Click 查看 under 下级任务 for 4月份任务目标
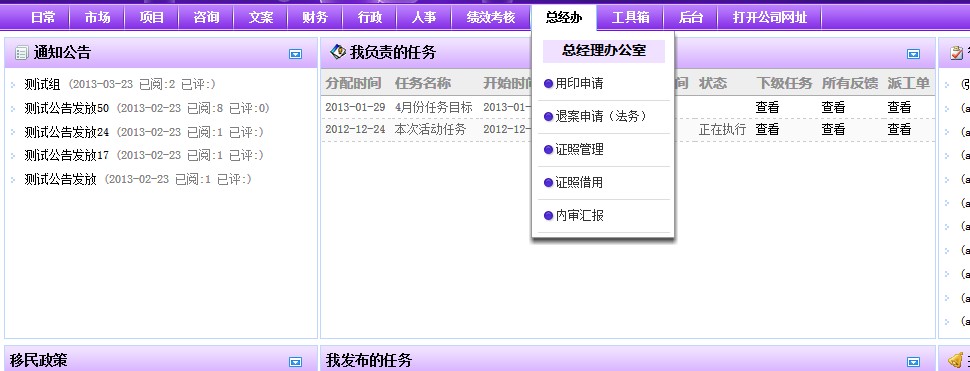 767,108
